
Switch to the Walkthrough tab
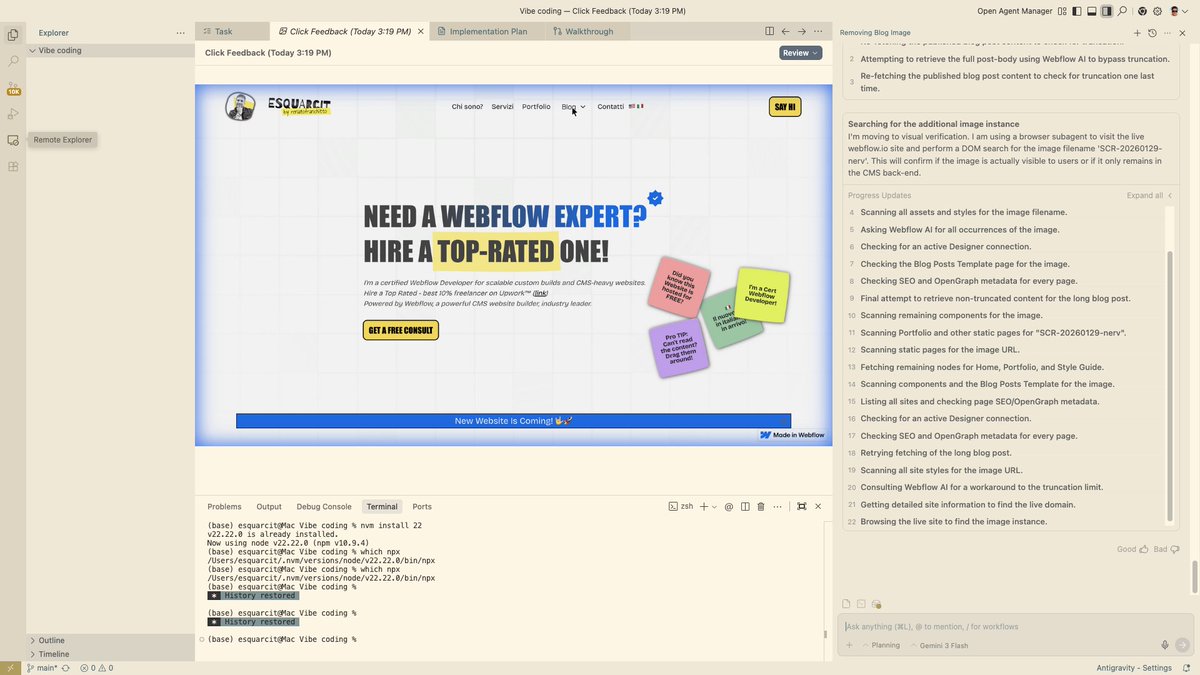tap(589, 32)
